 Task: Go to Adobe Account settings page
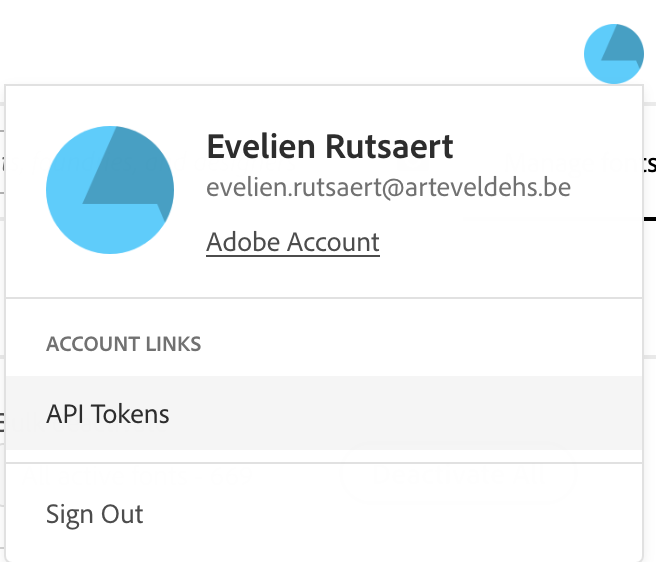click(292, 242)
